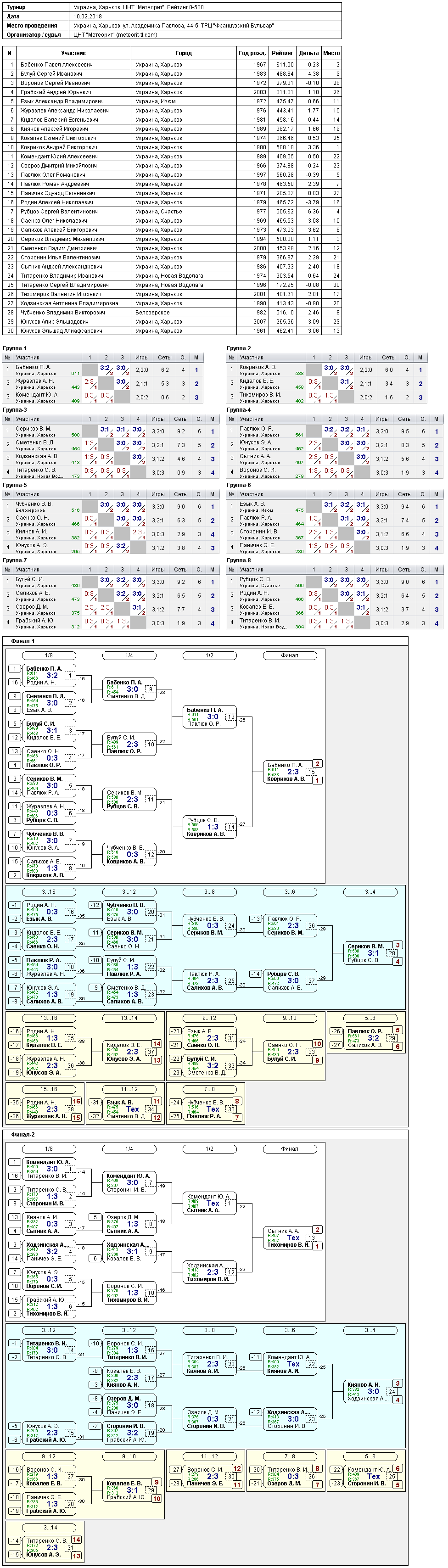The width and height of the screenshot is (448, 1568).
Task: Select Салихов Алексей Викторович row
Action: (172, 230)
